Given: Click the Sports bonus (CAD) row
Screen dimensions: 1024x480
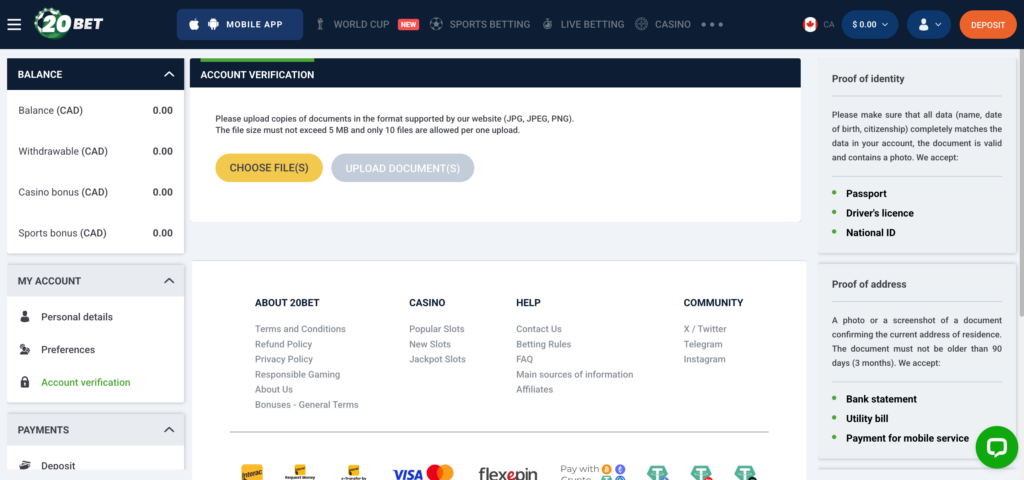Looking at the screenshot, I should [95, 233].
